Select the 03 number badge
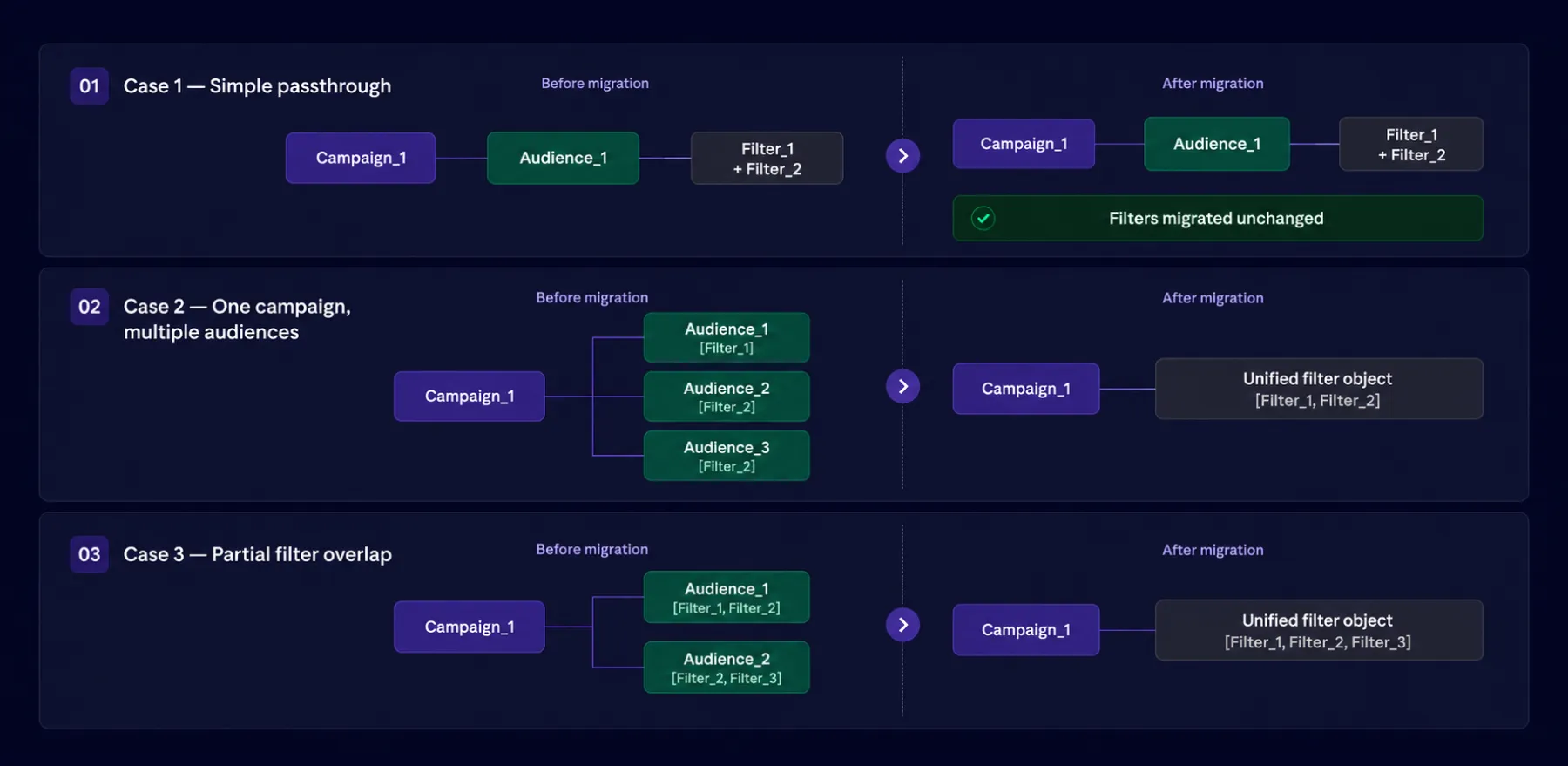The height and width of the screenshot is (766, 1568). [x=89, y=554]
